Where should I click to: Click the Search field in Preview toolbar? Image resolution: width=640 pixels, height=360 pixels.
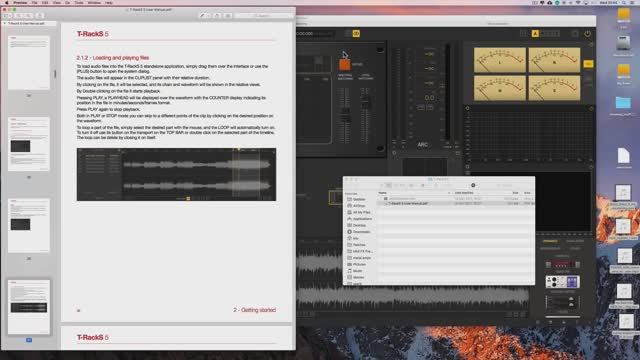[x=264, y=16]
